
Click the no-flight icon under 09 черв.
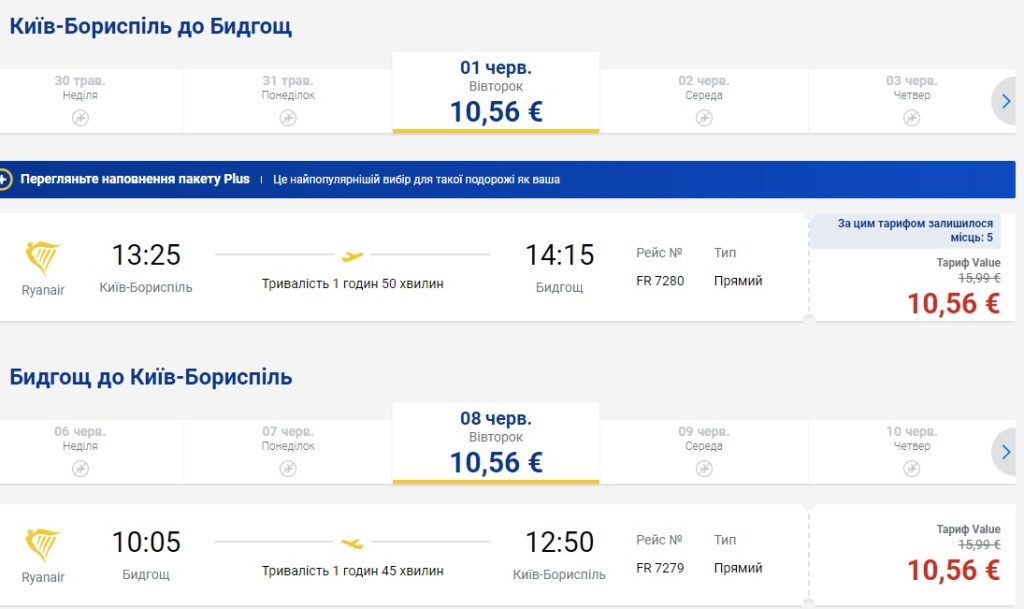tap(704, 469)
